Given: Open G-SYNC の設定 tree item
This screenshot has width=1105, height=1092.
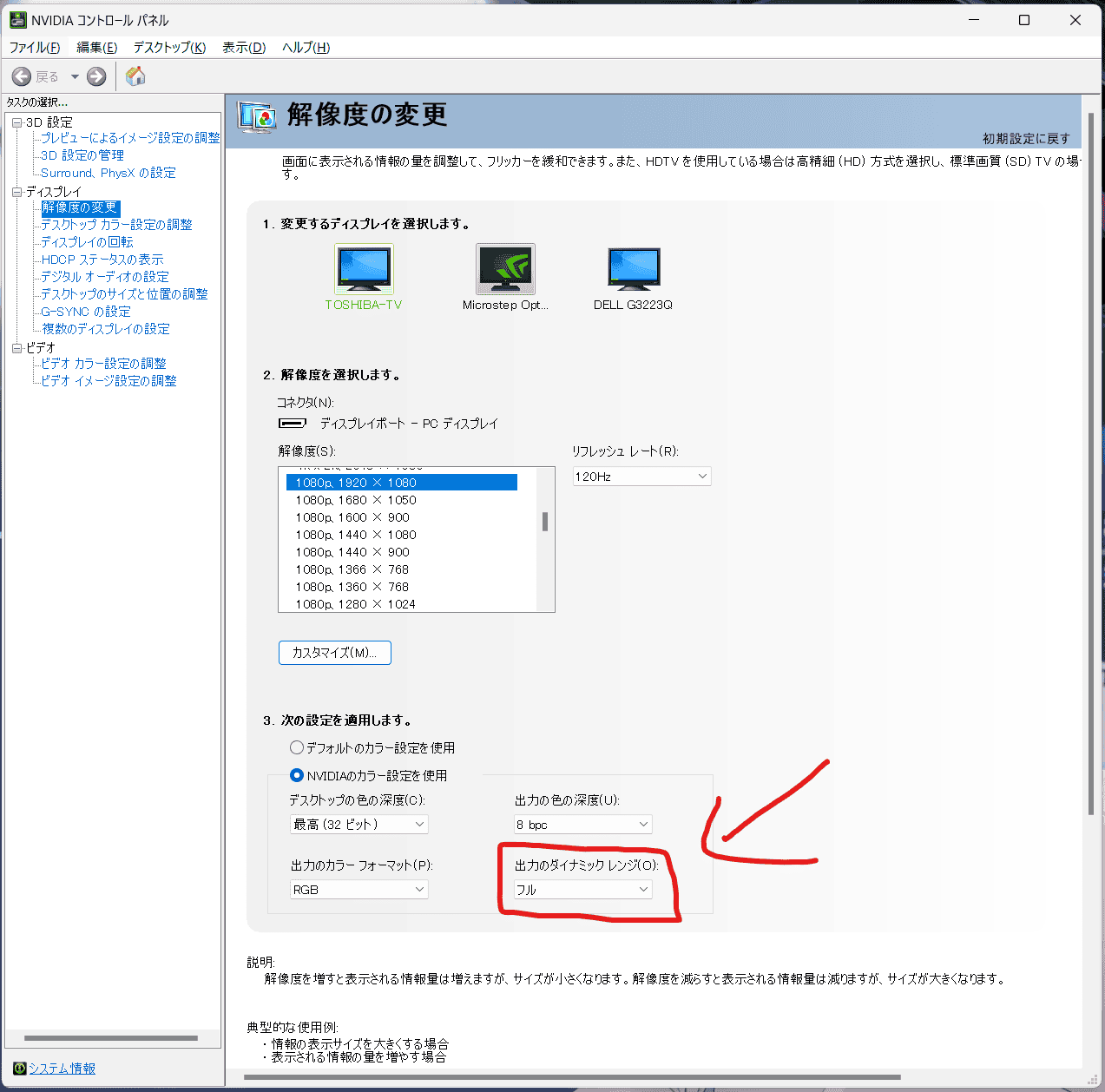Looking at the screenshot, I should point(86,312).
